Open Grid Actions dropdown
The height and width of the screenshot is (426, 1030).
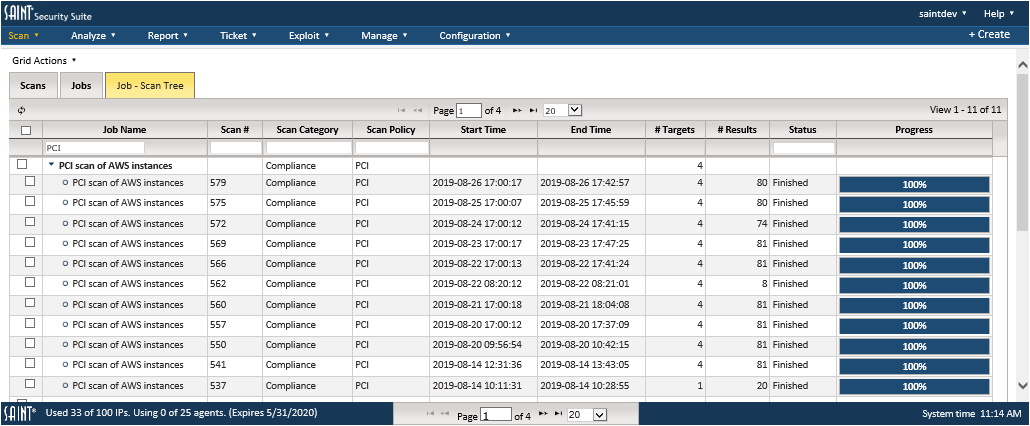point(44,60)
